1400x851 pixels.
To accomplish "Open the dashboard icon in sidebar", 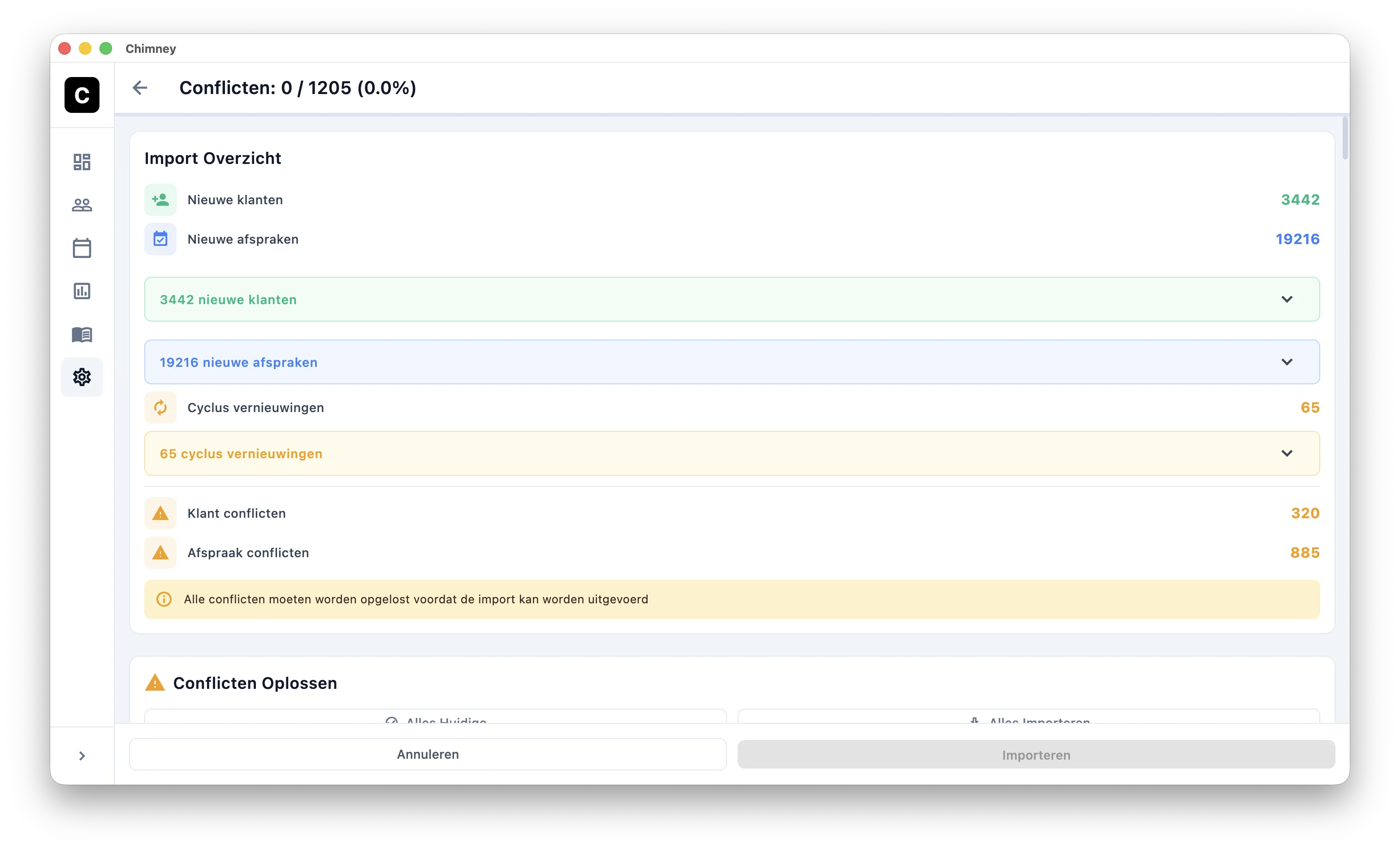I will coord(82,162).
